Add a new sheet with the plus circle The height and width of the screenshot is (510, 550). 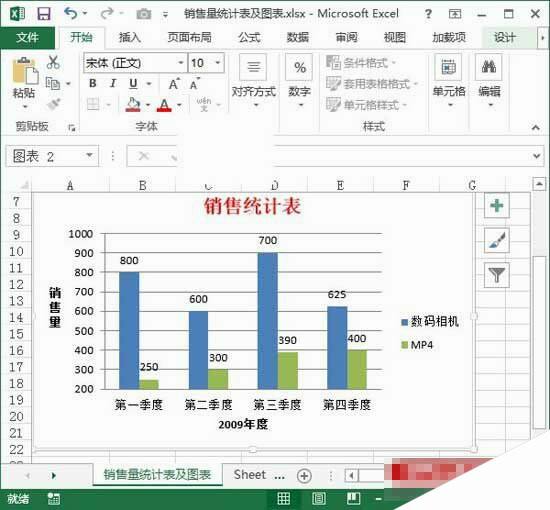click(304, 476)
